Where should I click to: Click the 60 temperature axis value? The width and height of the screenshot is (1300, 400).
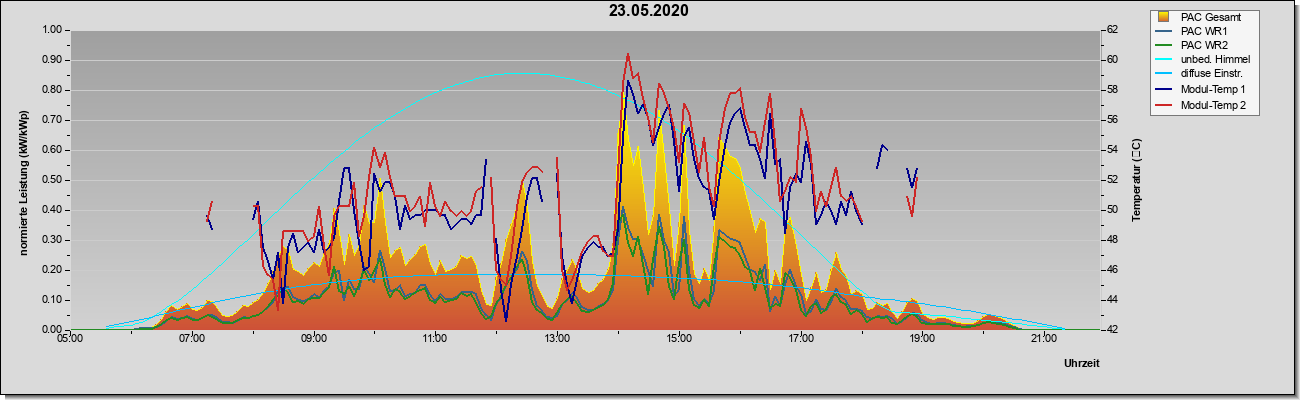(x=1111, y=60)
